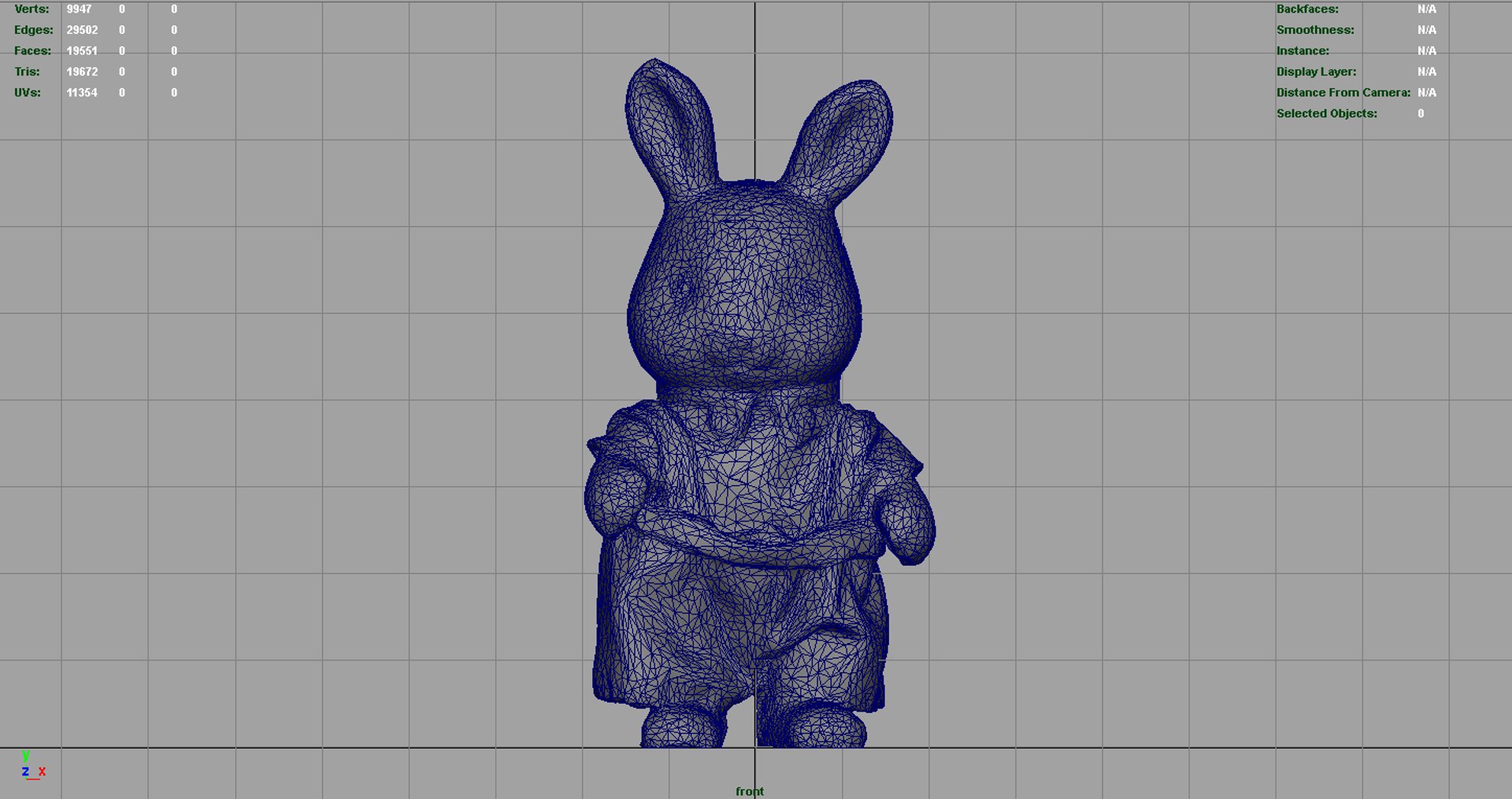Click the Distance From Camera: label

tap(1343, 93)
